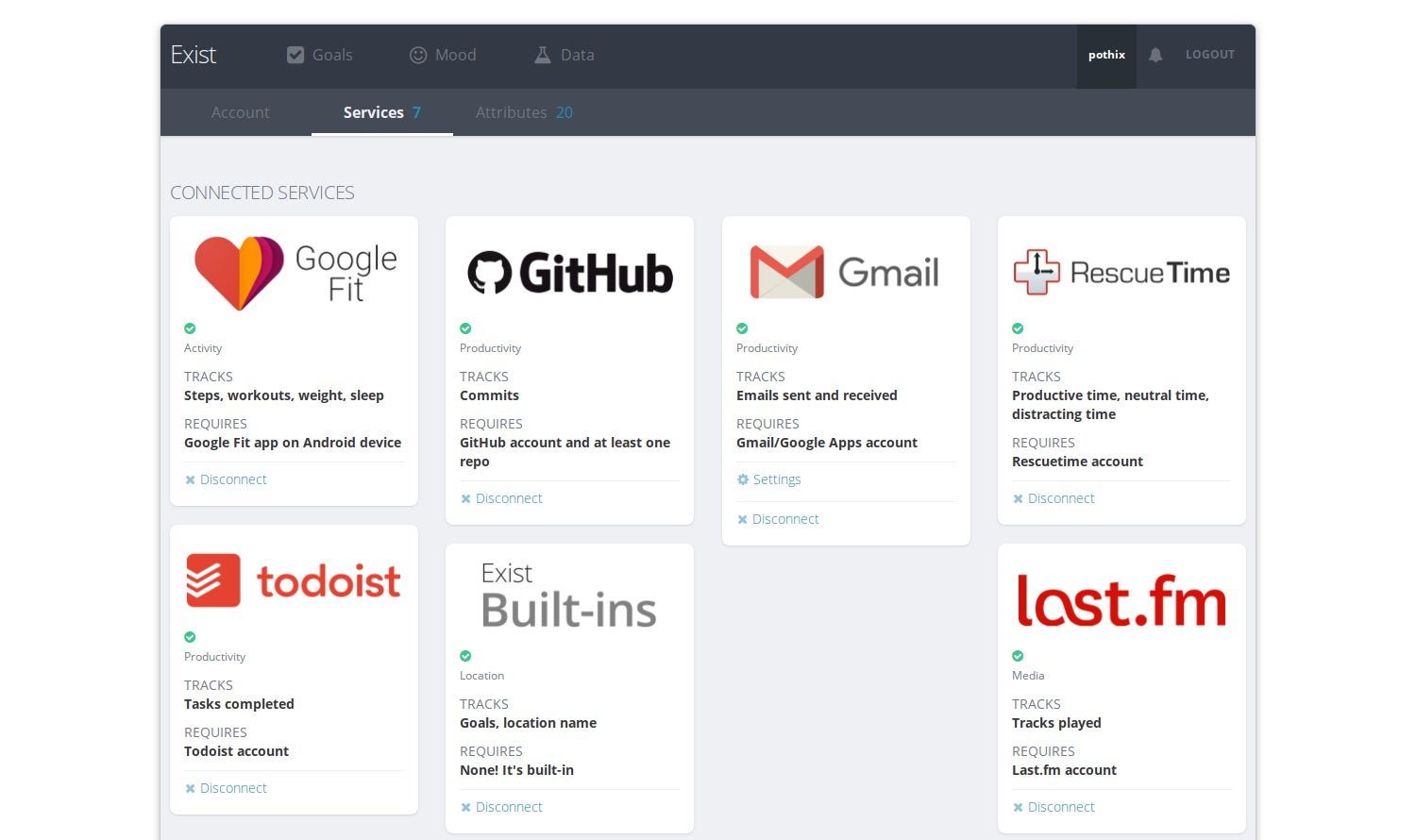The image size is (1416, 840).
Task: Disconnect the GitHub service
Action: 501,498
